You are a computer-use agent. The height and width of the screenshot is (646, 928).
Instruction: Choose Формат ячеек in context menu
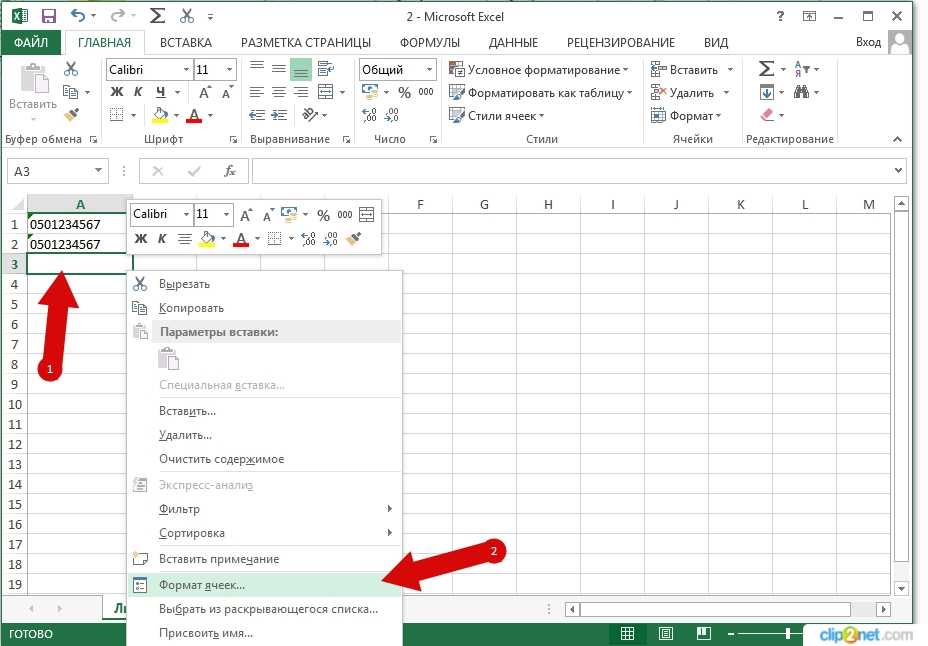pyautogui.click(x=265, y=585)
